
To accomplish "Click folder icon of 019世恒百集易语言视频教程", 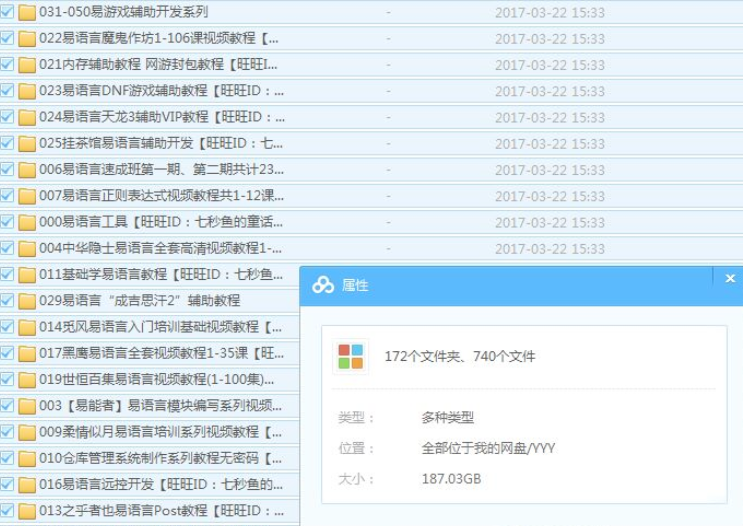I will point(27,380).
